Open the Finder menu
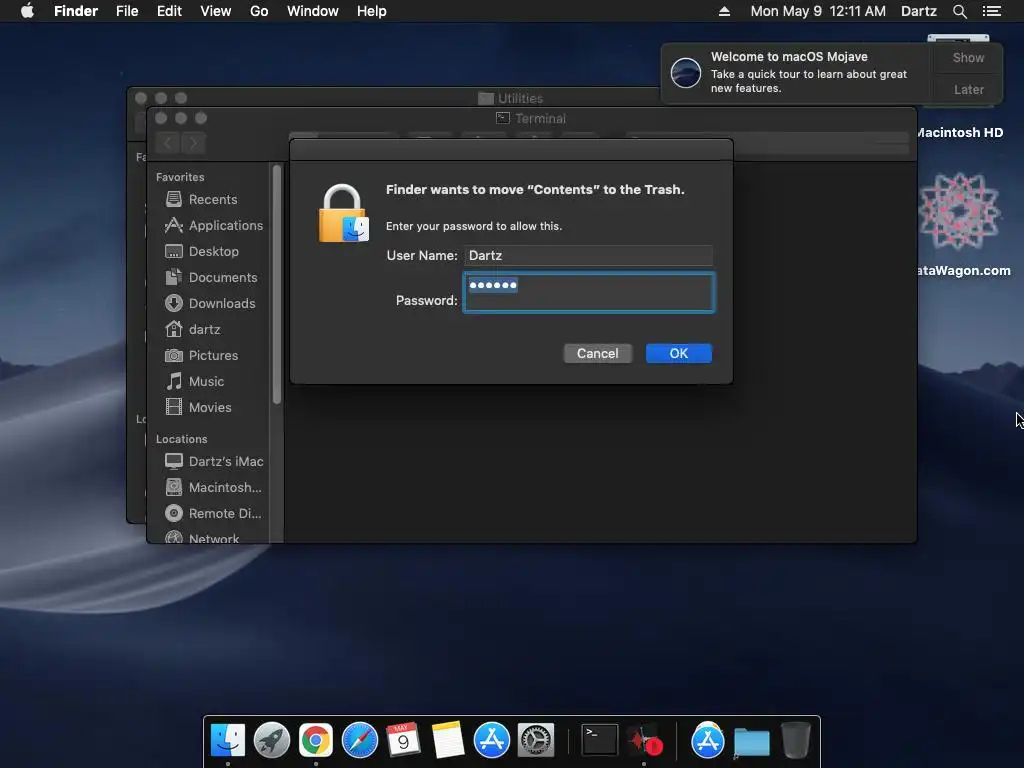The width and height of the screenshot is (1024, 768). coord(76,11)
